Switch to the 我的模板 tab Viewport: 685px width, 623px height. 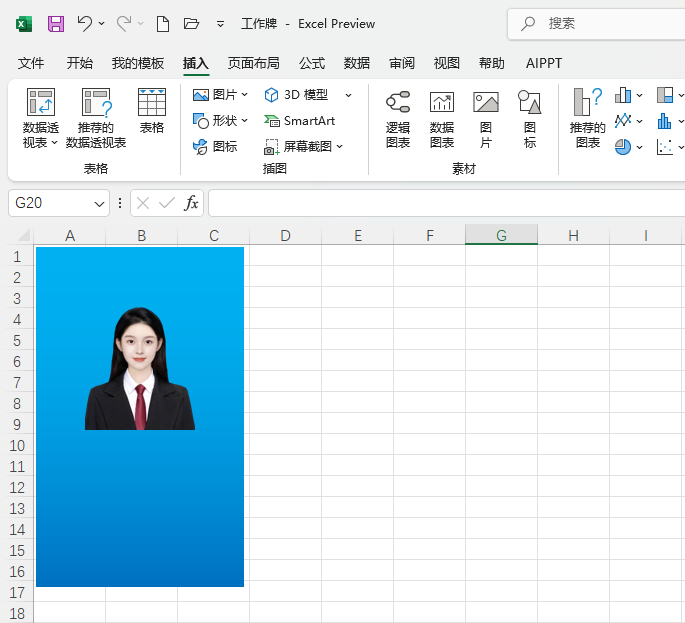138,63
